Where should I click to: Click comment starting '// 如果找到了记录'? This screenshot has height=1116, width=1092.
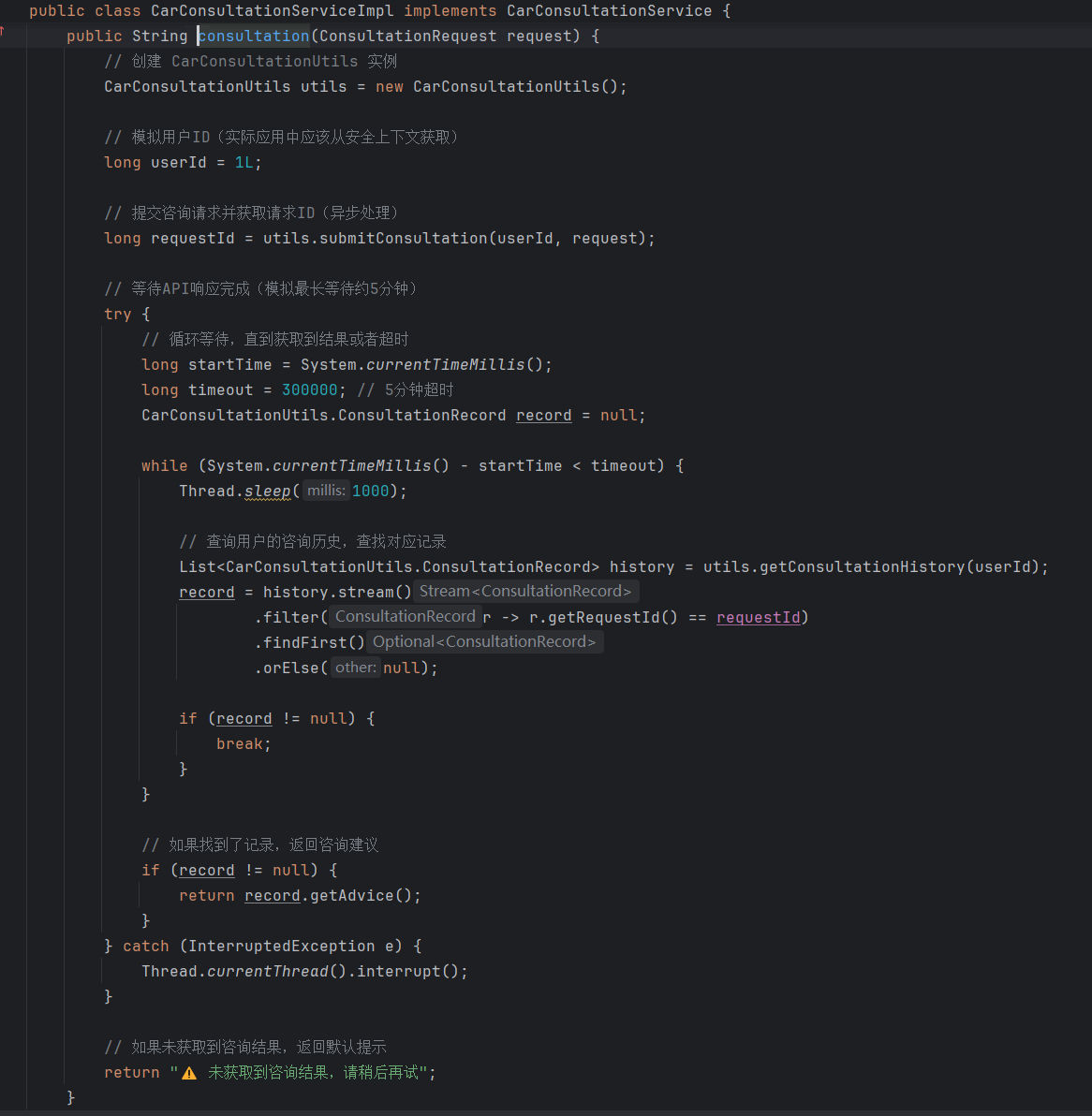click(x=260, y=844)
